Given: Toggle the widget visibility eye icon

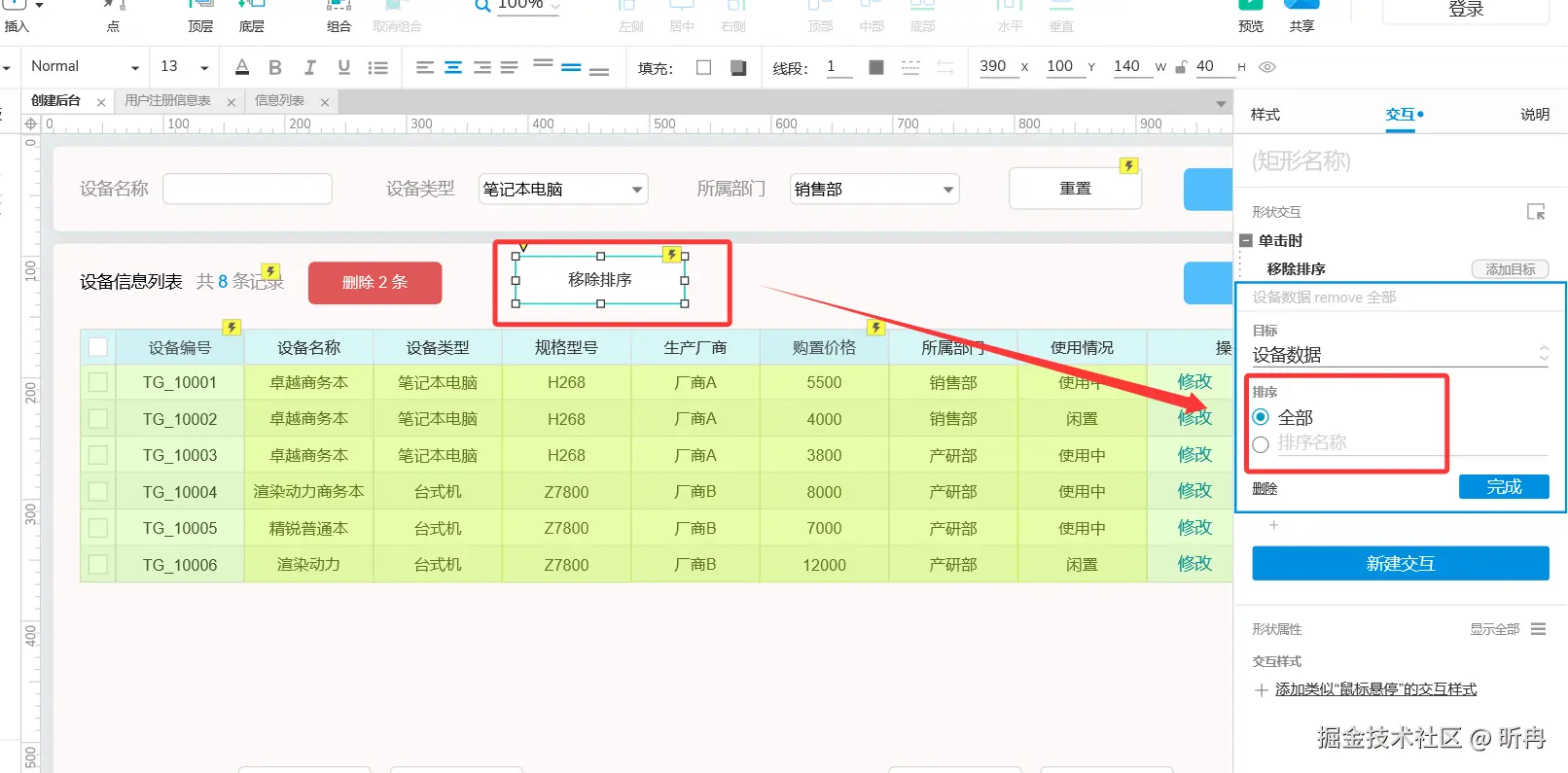Looking at the screenshot, I should (1266, 67).
